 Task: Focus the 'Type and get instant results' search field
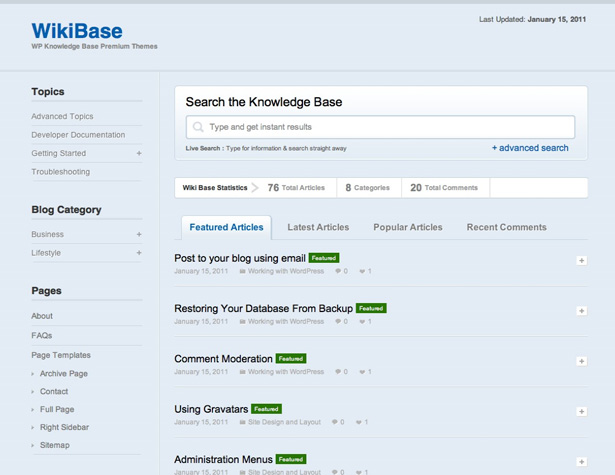(x=380, y=127)
